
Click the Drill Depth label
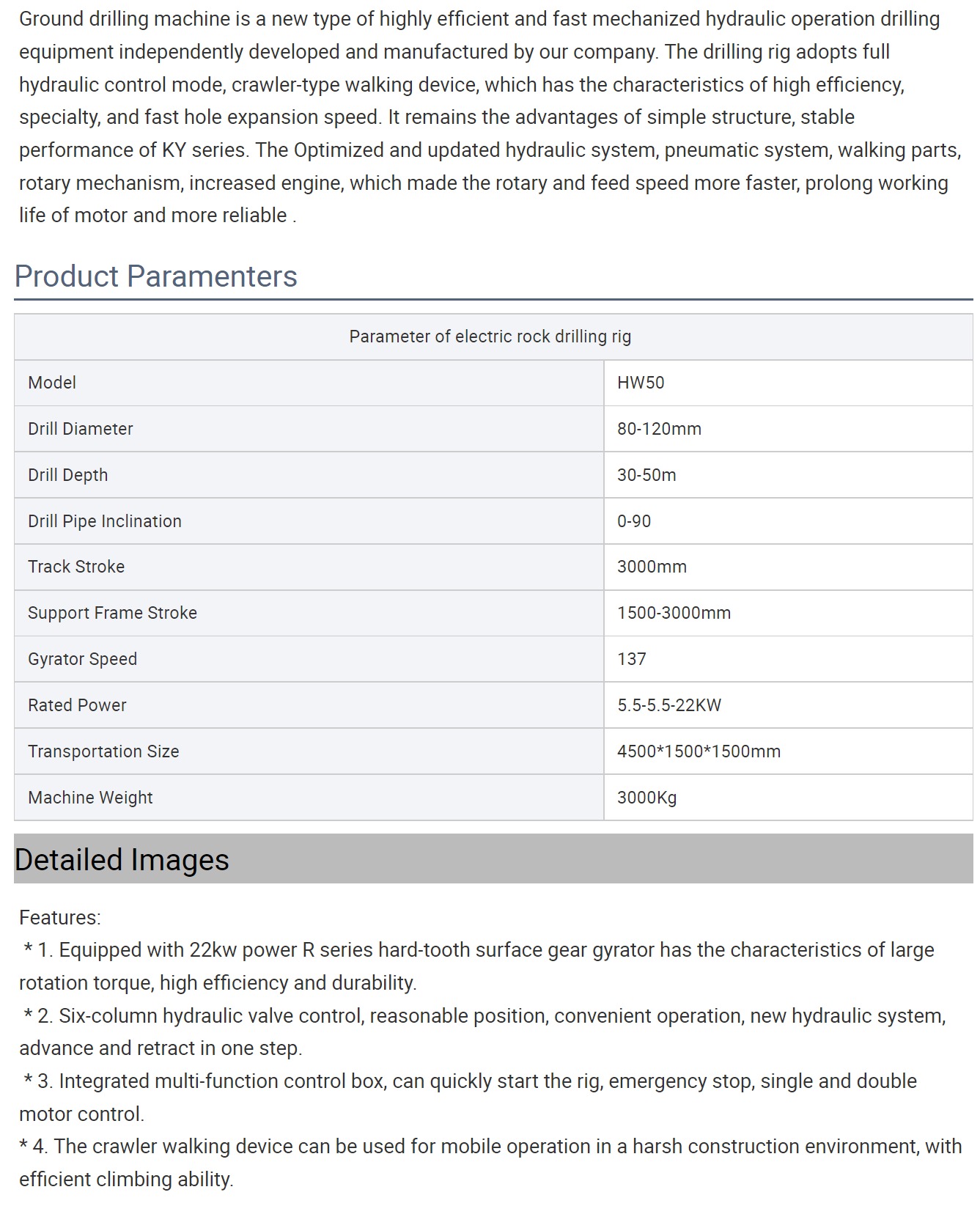[x=68, y=475]
